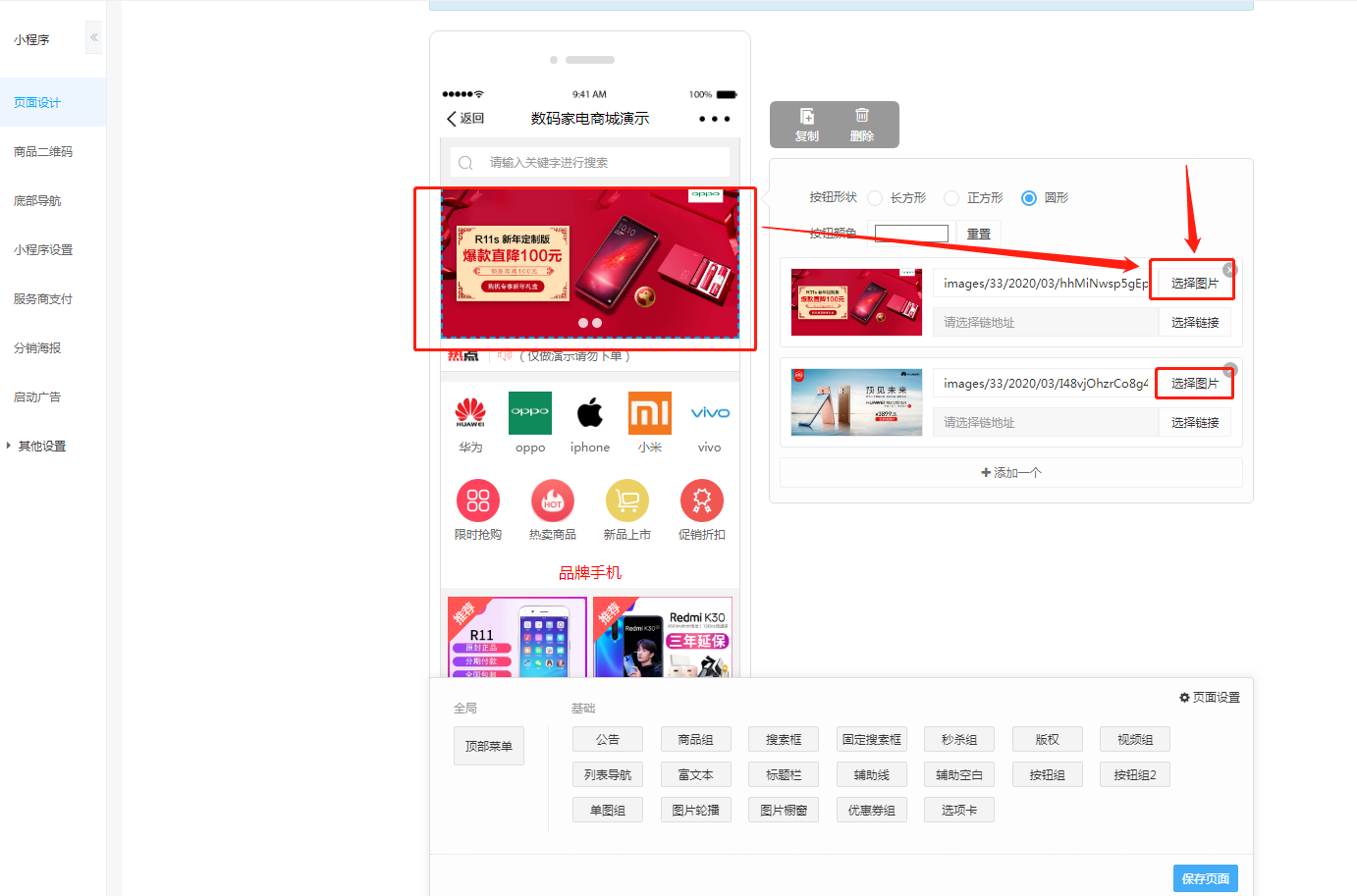This screenshot has height=896, width=1357.
Task: Click the 热卖商品 HOT icon
Action: (x=553, y=501)
